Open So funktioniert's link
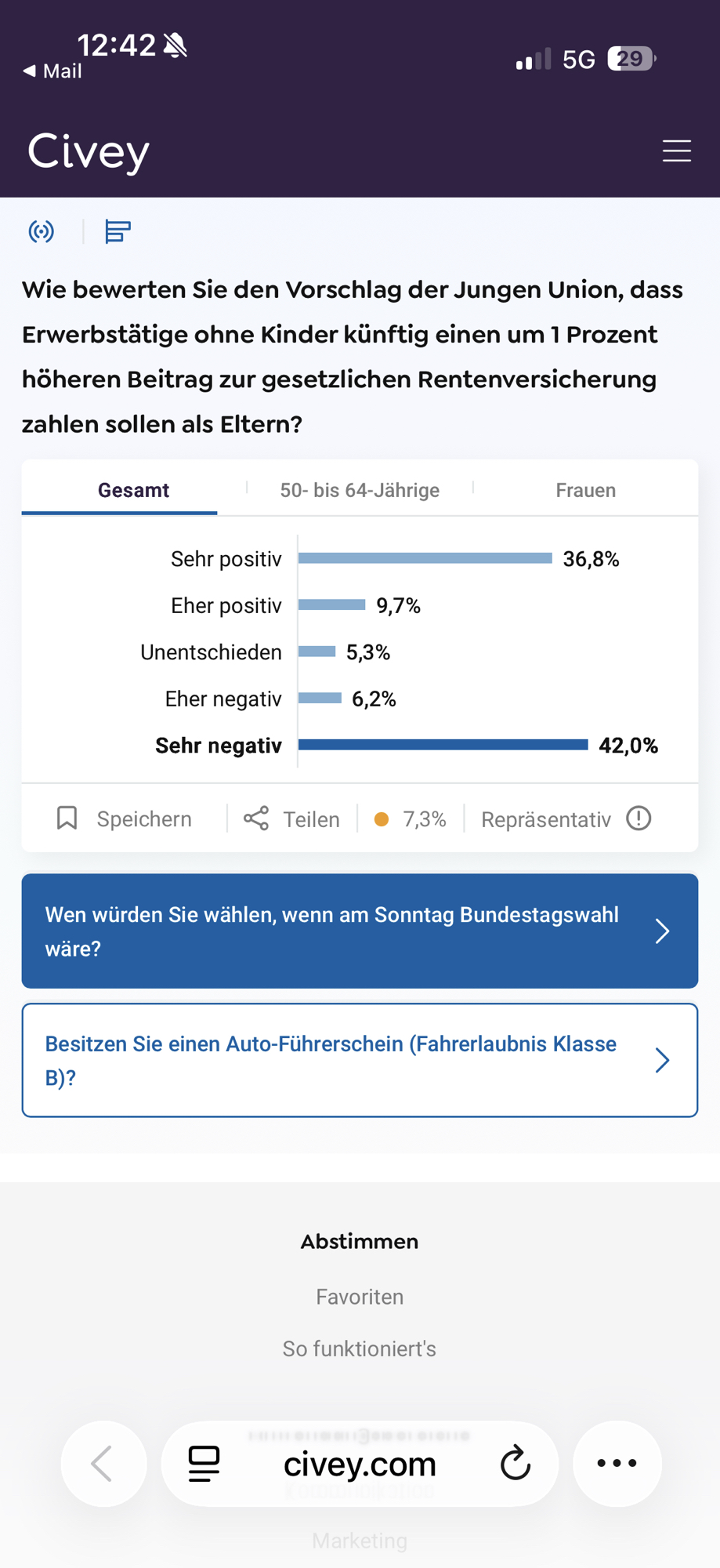The image size is (720, 1568). (360, 1348)
